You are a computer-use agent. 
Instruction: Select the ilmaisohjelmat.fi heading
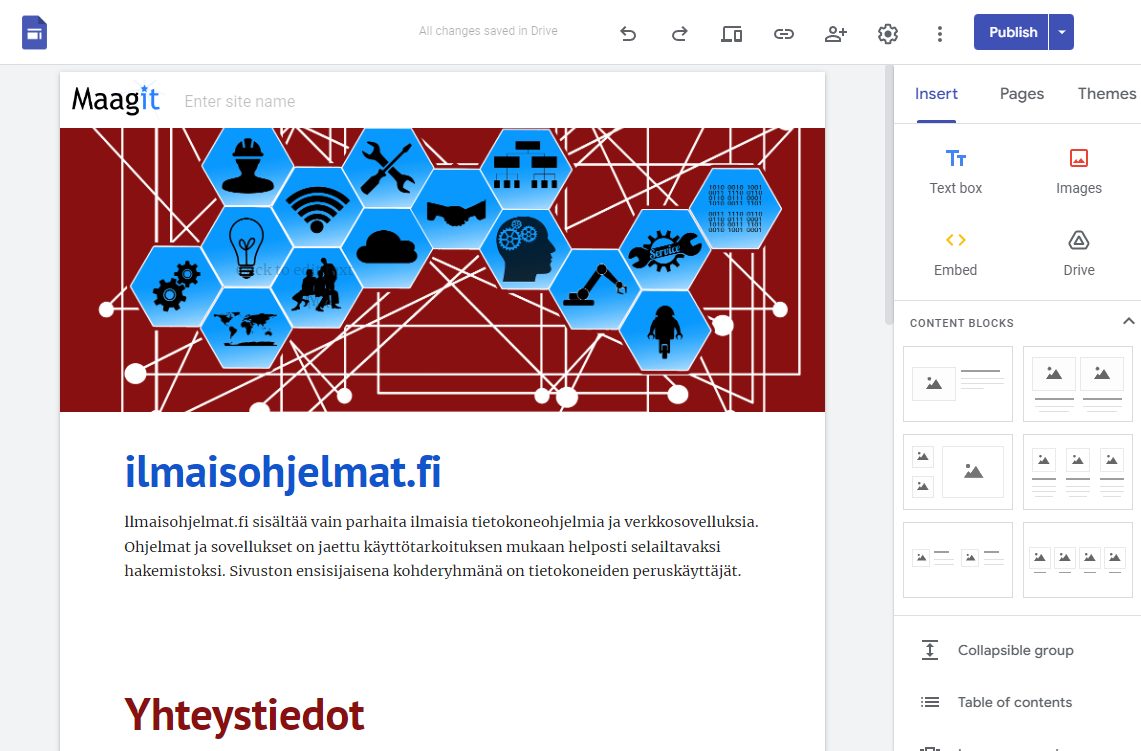click(282, 472)
